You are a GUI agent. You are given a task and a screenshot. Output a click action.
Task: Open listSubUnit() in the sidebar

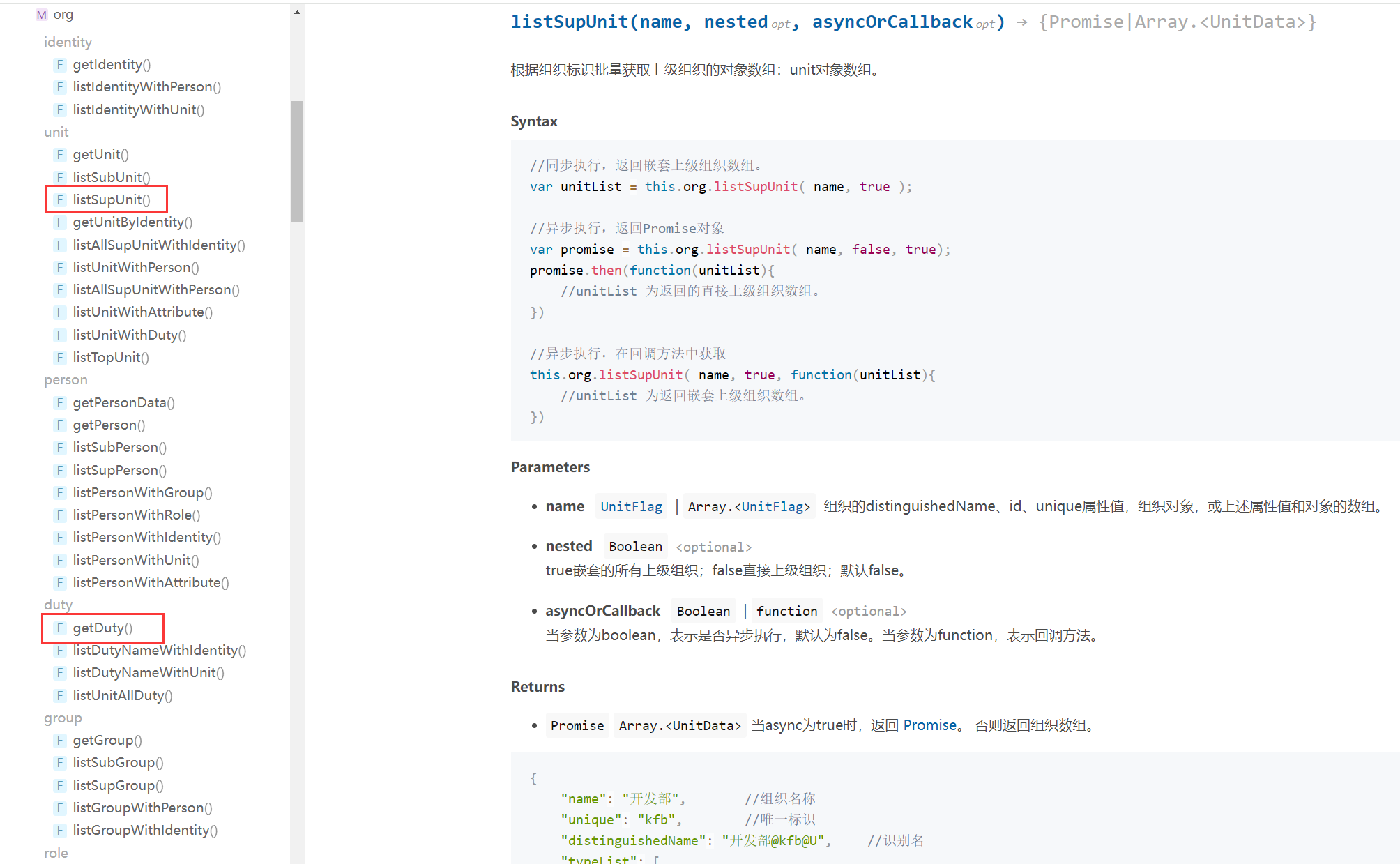tap(111, 177)
